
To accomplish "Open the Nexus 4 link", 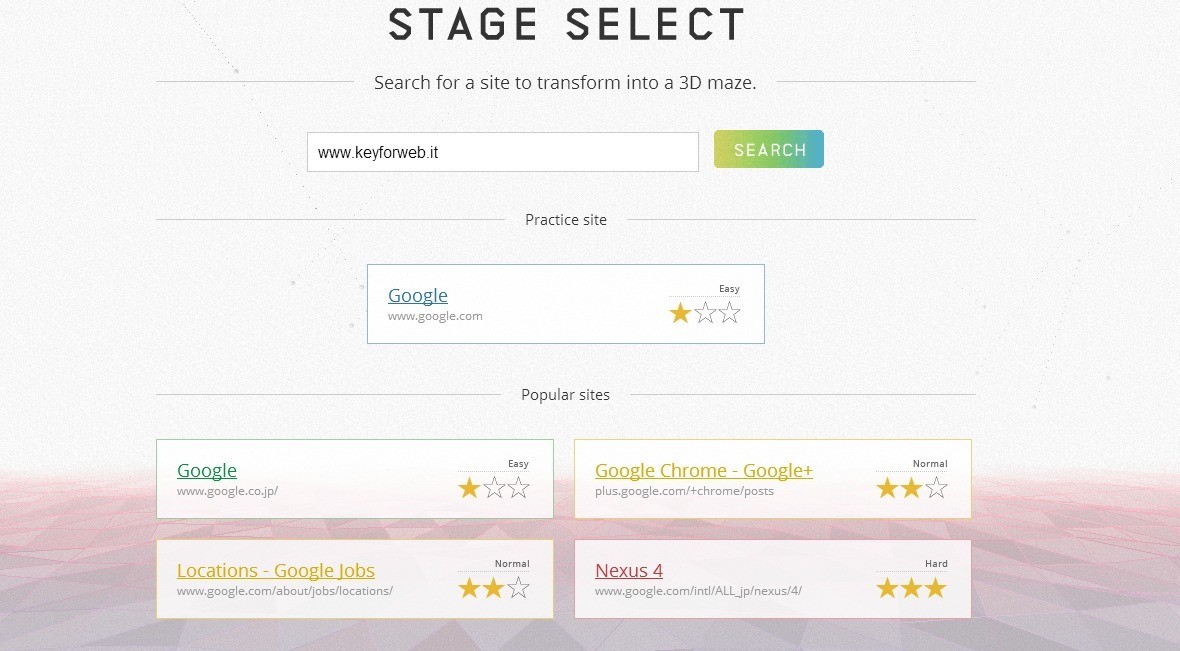I will click(x=628, y=570).
